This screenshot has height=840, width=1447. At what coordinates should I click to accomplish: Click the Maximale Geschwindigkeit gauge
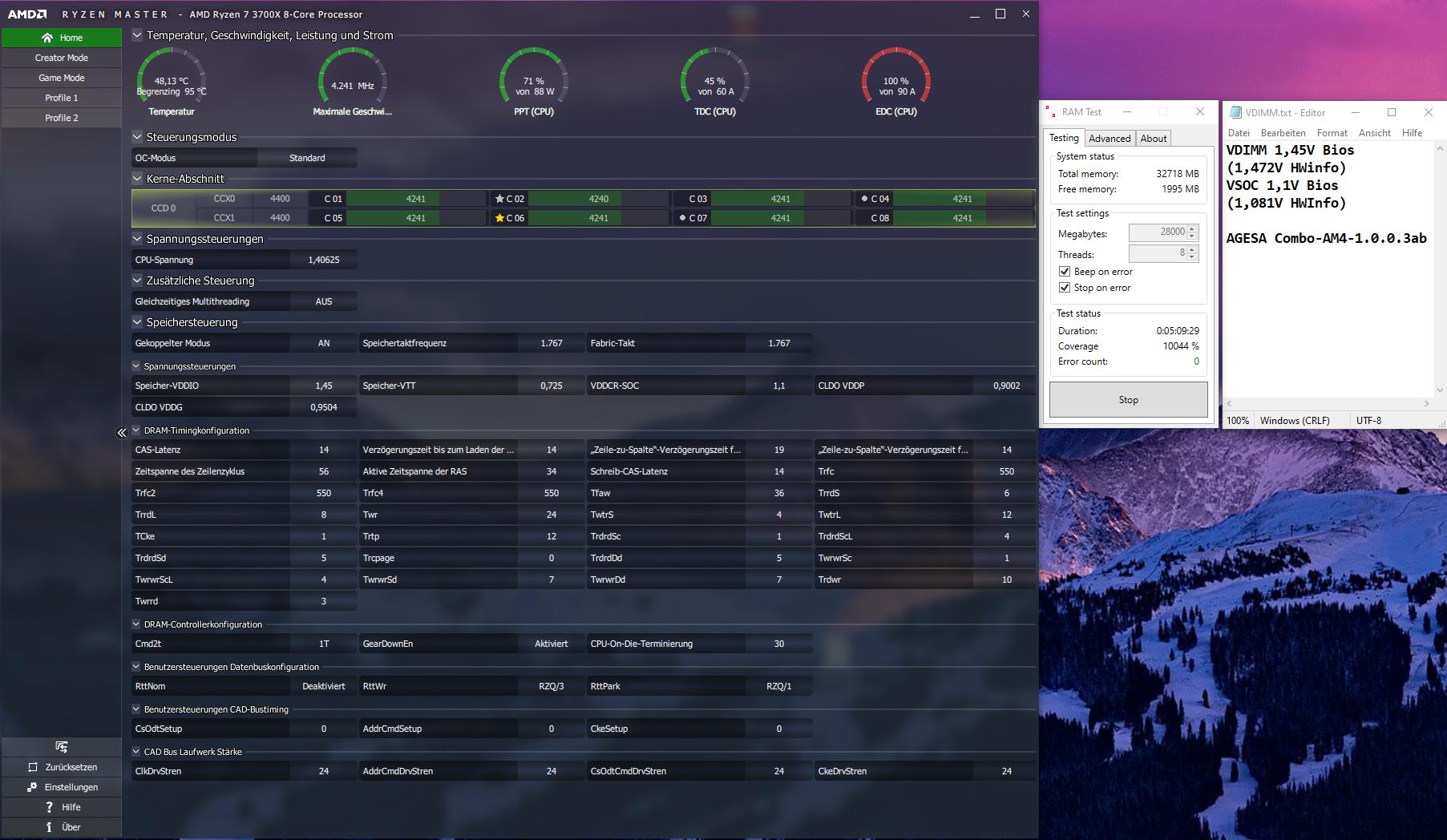click(x=353, y=82)
